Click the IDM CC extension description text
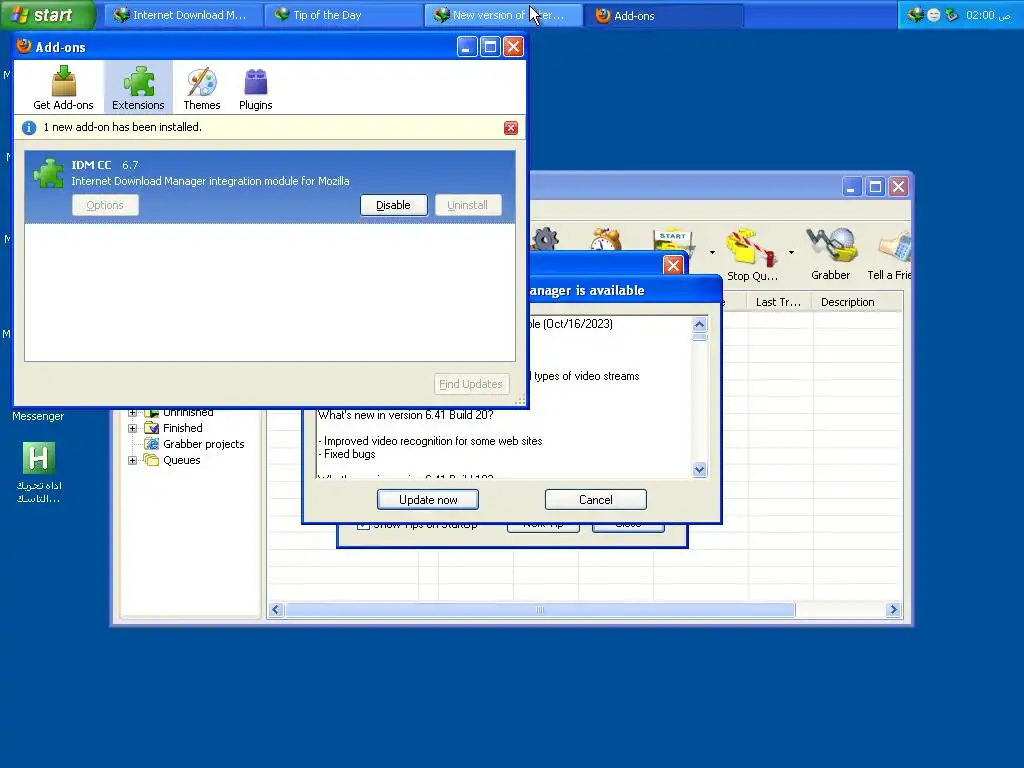The height and width of the screenshot is (768, 1024). (x=210, y=181)
